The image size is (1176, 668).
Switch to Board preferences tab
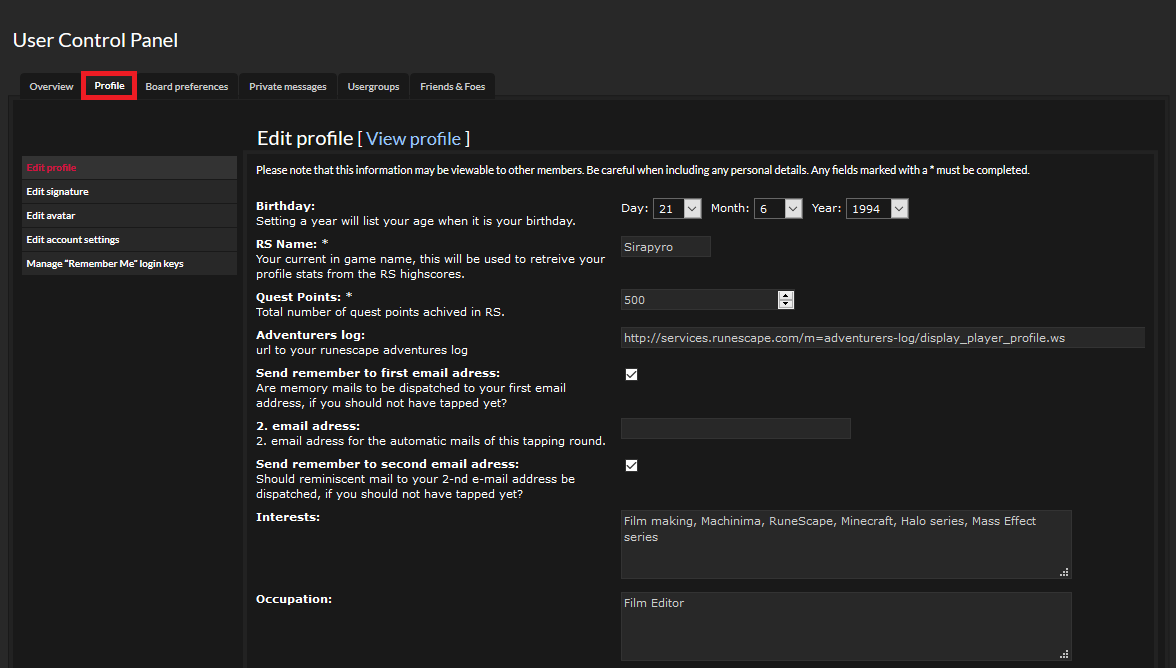pos(187,86)
